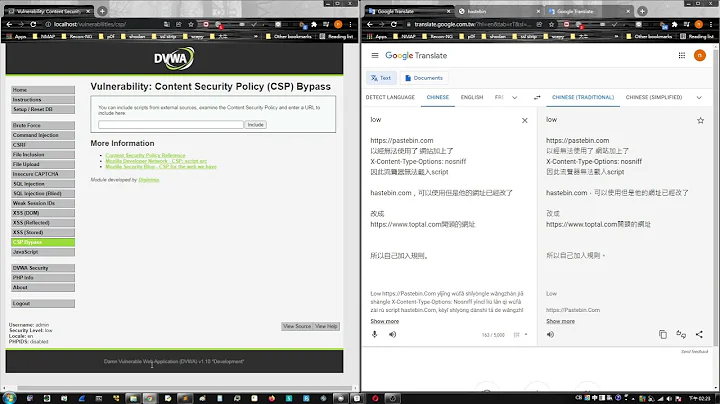This screenshot has width=720, height=404.
Task: Open Setup / Reset DB page
Action: pyautogui.click(x=43, y=109)
